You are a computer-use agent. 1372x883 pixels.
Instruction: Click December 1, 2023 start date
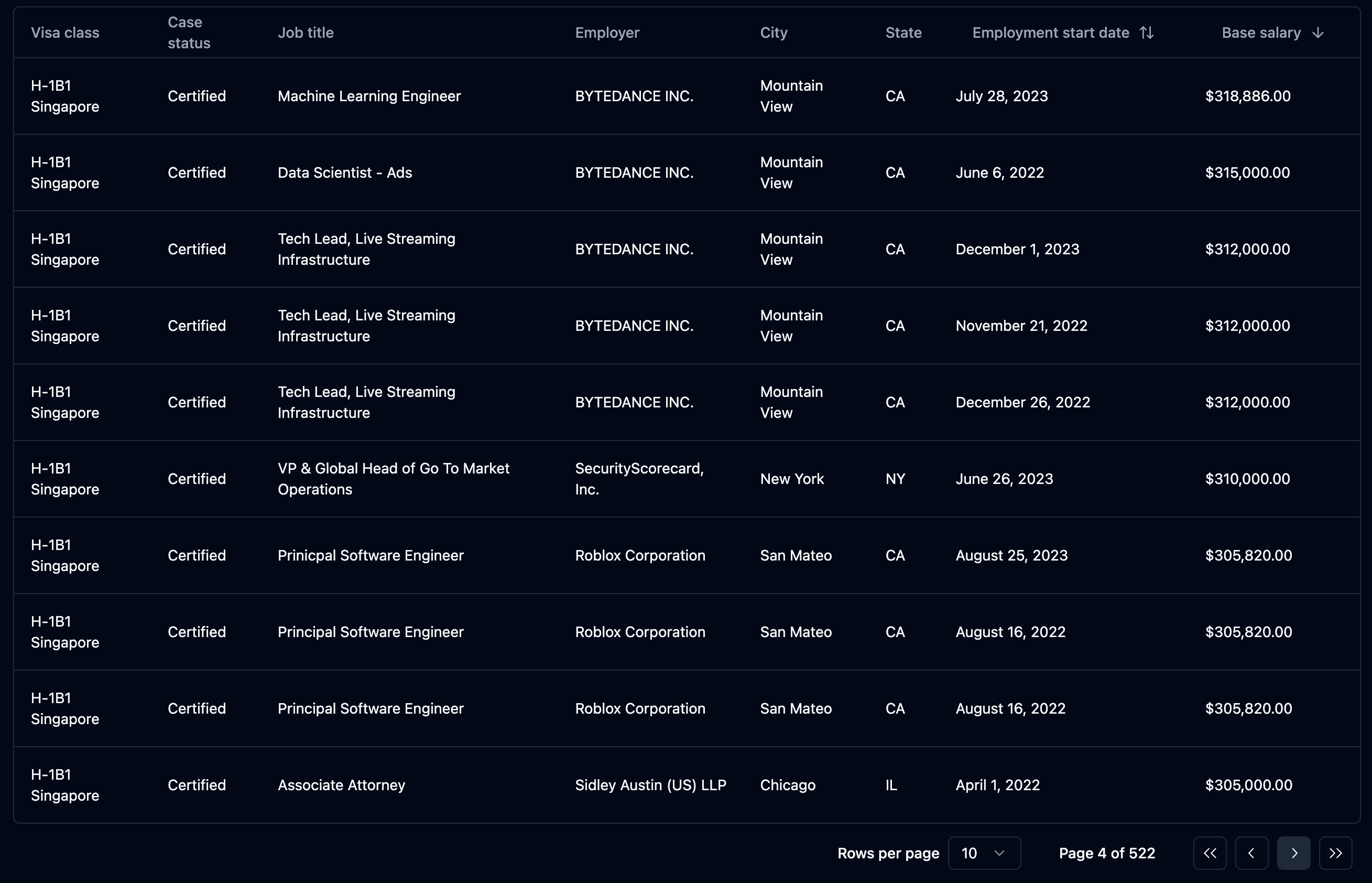point(1017,249)
